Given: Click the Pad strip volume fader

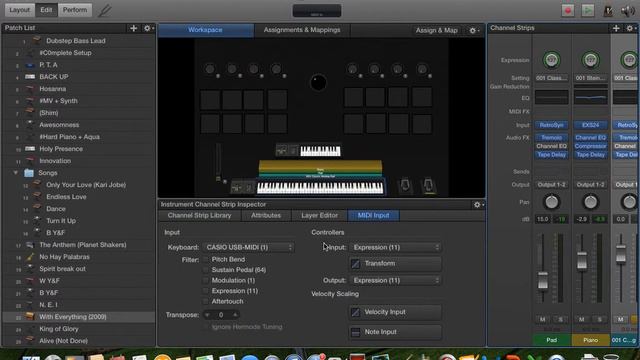Looking at the screenshot, I should pyautogui.click(x=542, y=280).
